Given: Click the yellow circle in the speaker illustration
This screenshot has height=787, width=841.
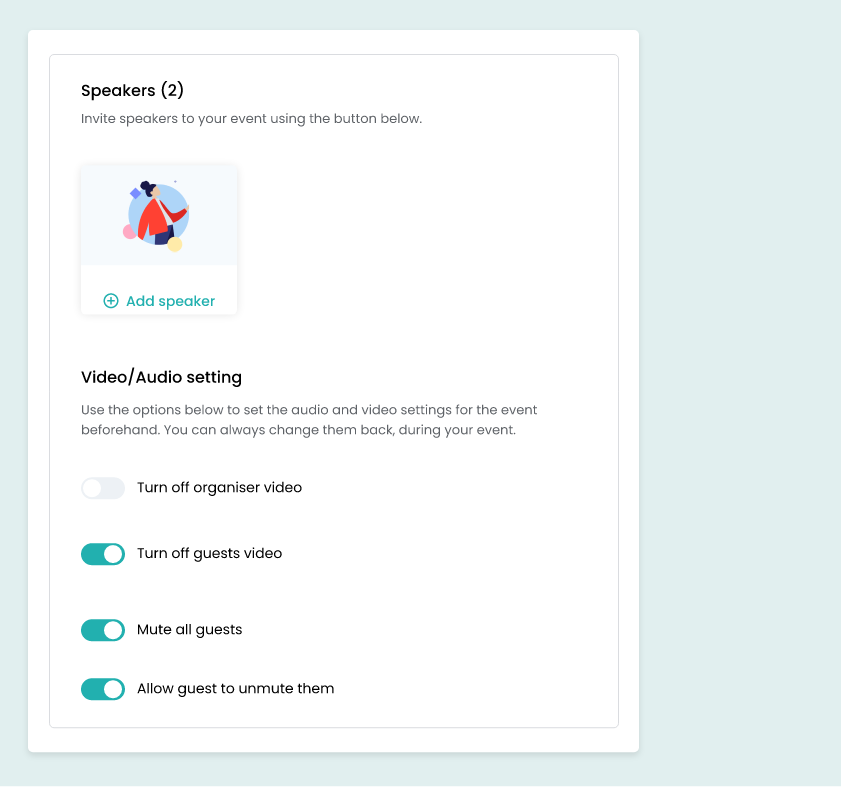Looking at the screenshot, I should 175,245.
